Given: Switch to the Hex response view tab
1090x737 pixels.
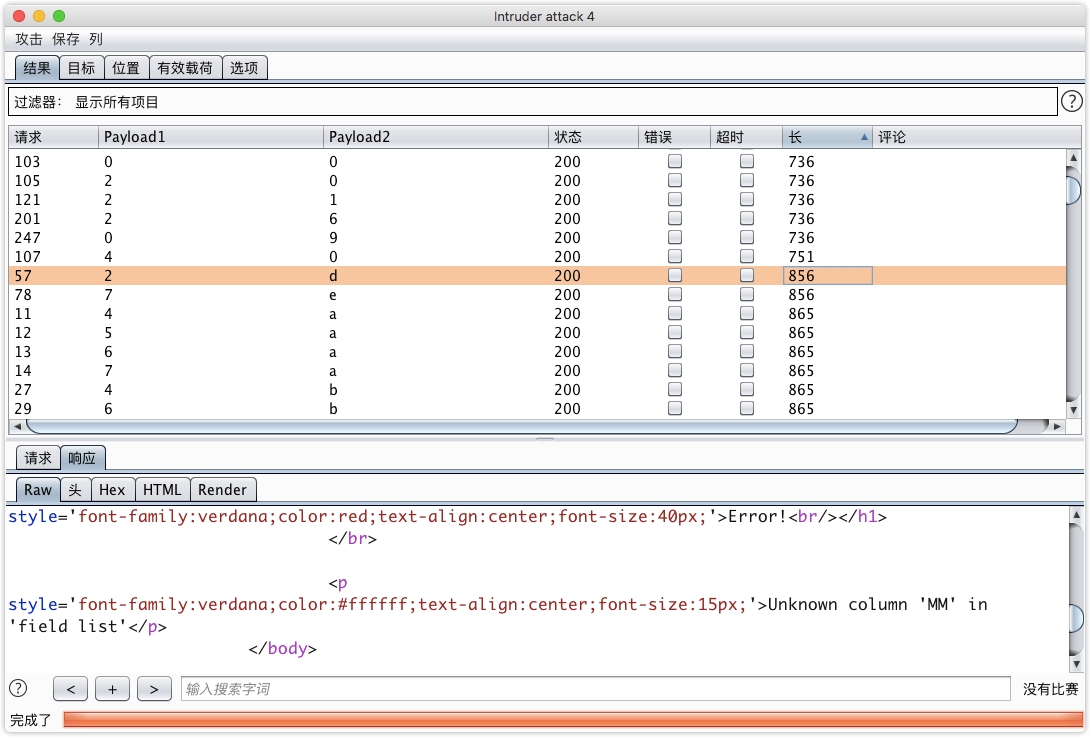Looking at the screenshot, I should click(112, 490).
